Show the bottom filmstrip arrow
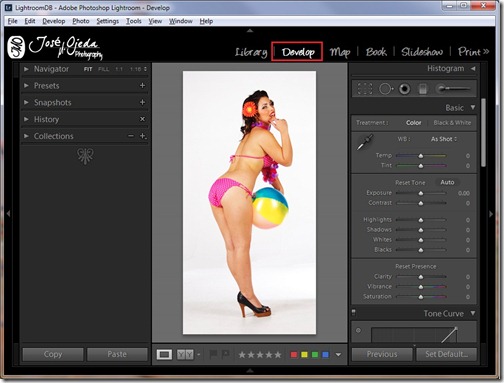 (x=250, y=371)
